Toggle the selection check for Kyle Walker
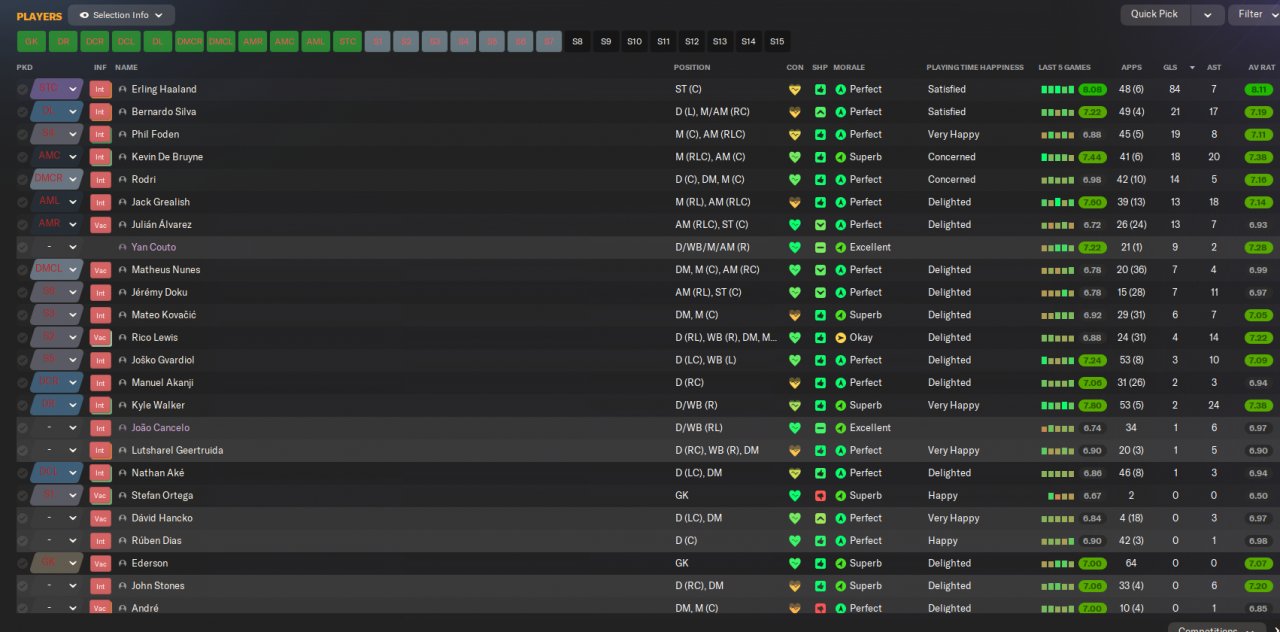This screenshot has height=632, width=1280. [22, 405]
